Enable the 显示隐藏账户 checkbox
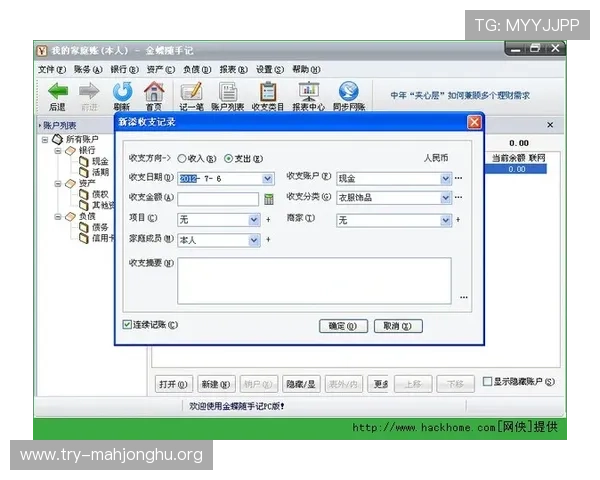 pyautogui.click(x=487, y=382)
